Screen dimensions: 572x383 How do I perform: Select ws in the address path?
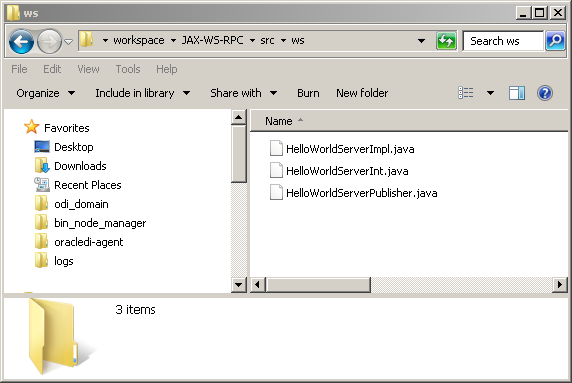click(298, 40)
